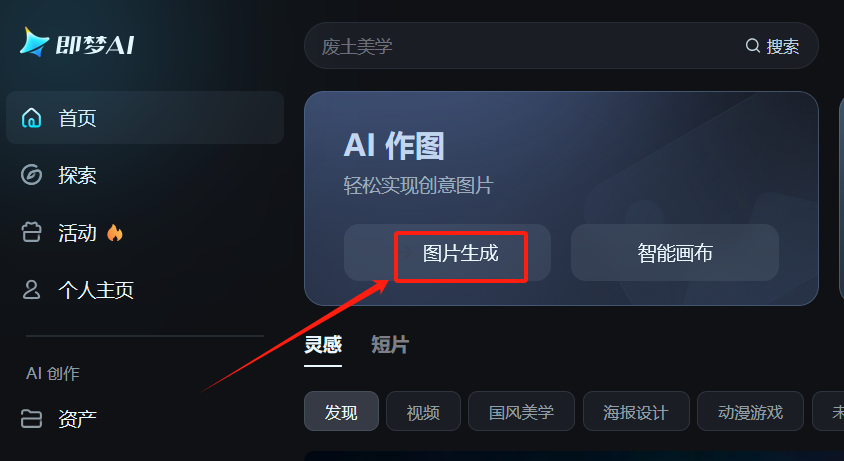Select the 视频 filter chip
Image resolution: width=844 pixels, height=461 pixels.
(x=424, y=411)
